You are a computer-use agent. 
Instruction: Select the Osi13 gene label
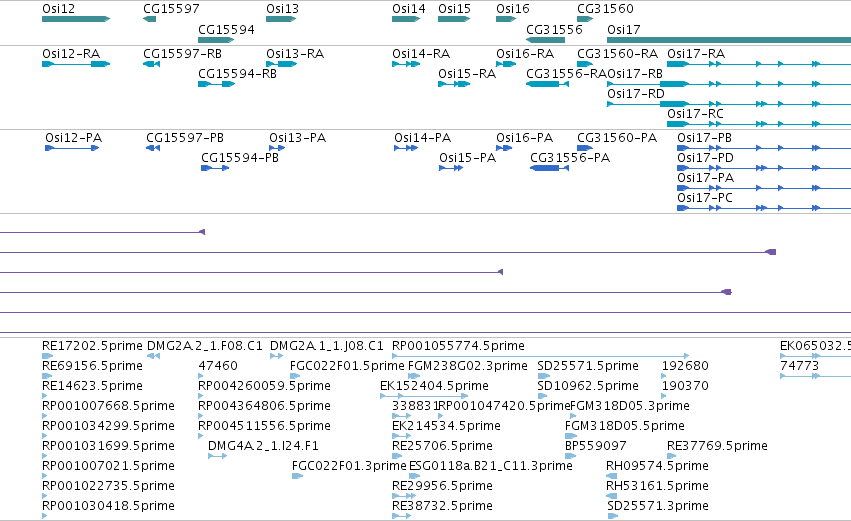282,9
